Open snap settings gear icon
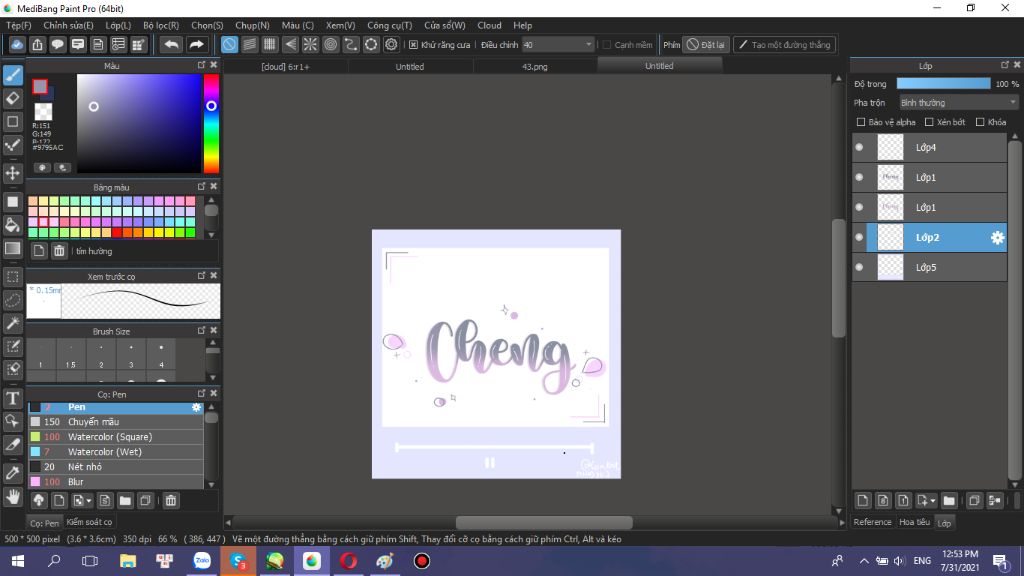1024x576 pixels. 391,44
